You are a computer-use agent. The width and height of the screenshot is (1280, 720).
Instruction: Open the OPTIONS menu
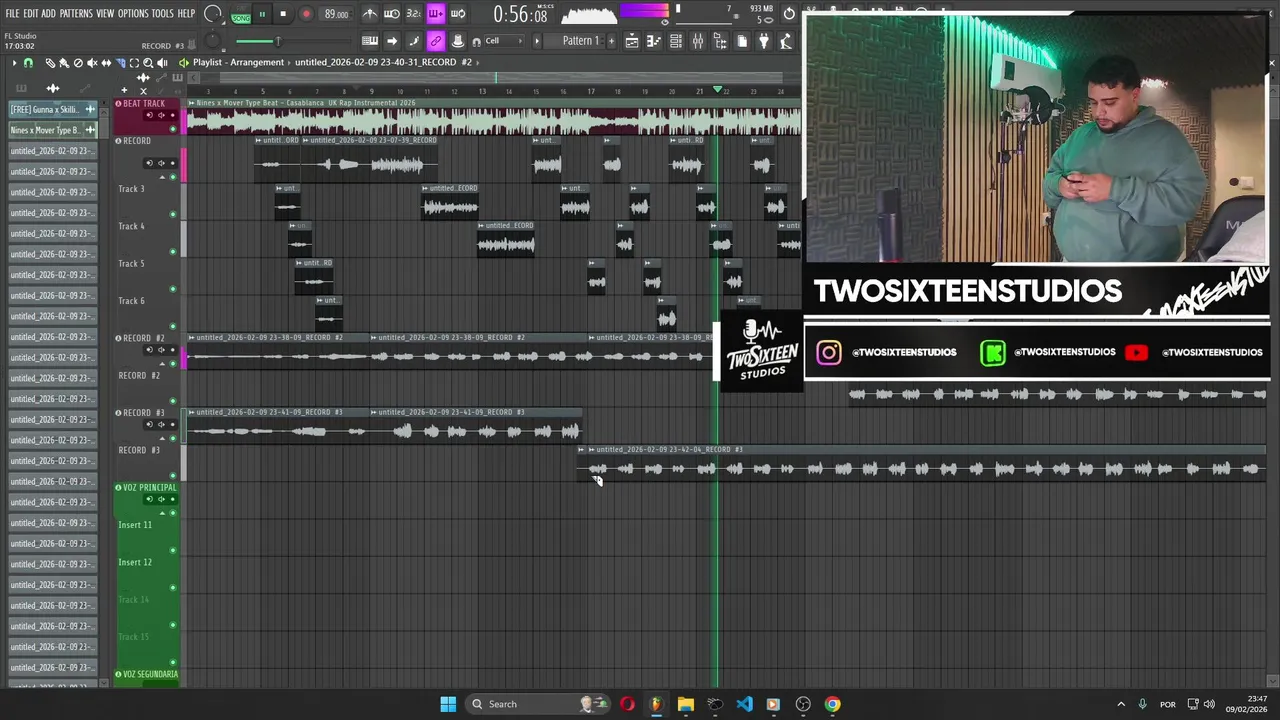tap(133, 14)
